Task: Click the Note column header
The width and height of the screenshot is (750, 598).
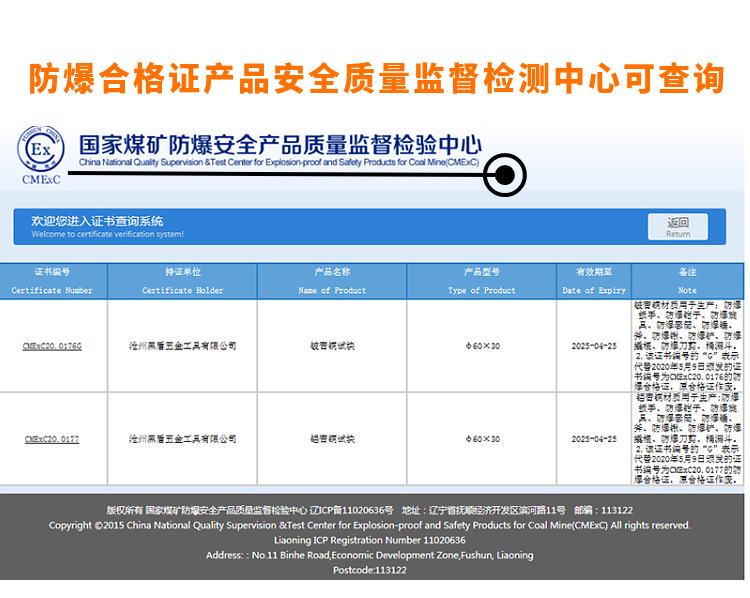Action: pos(688,281)
